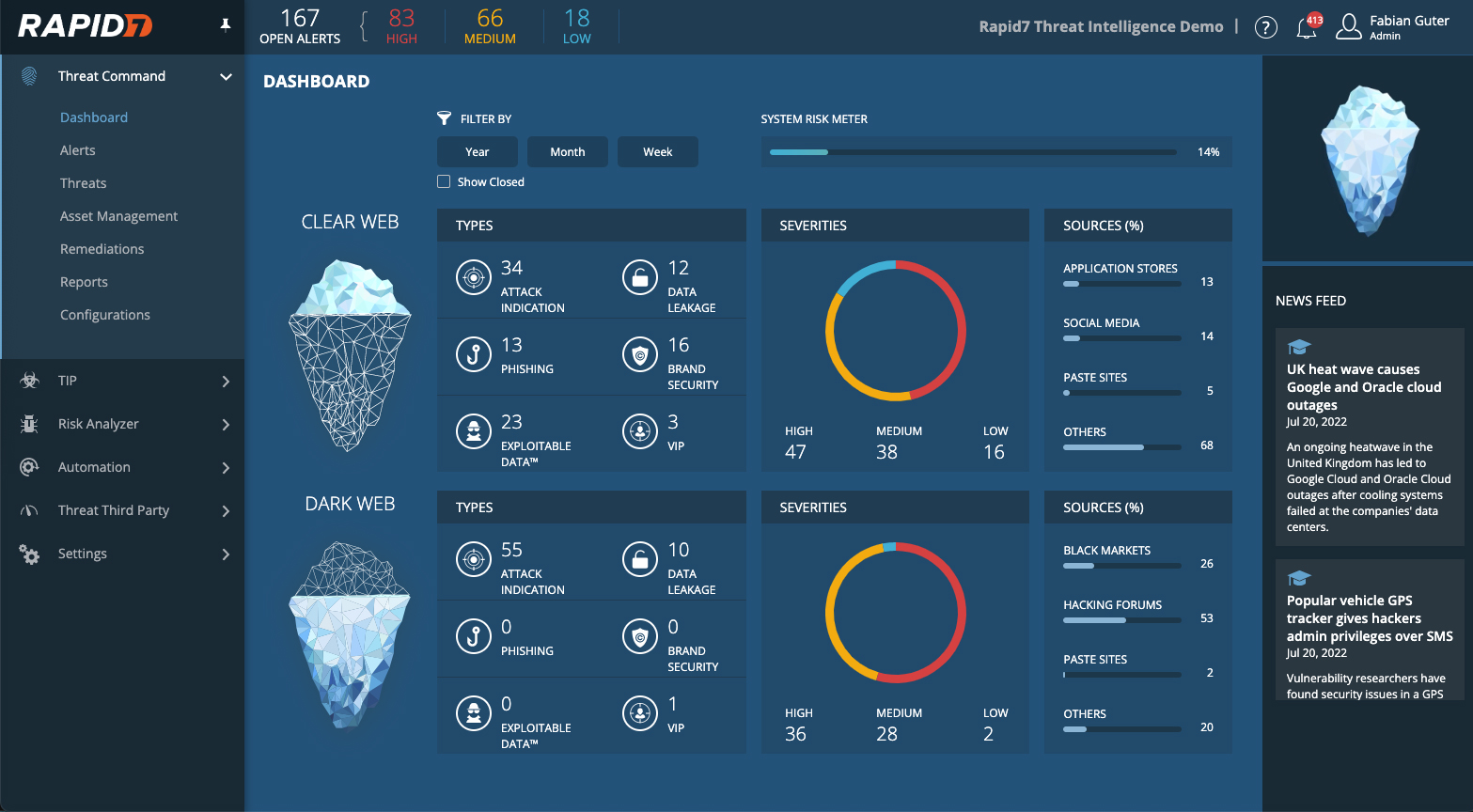Expand the Automation chevron

(x=226, y=467)
